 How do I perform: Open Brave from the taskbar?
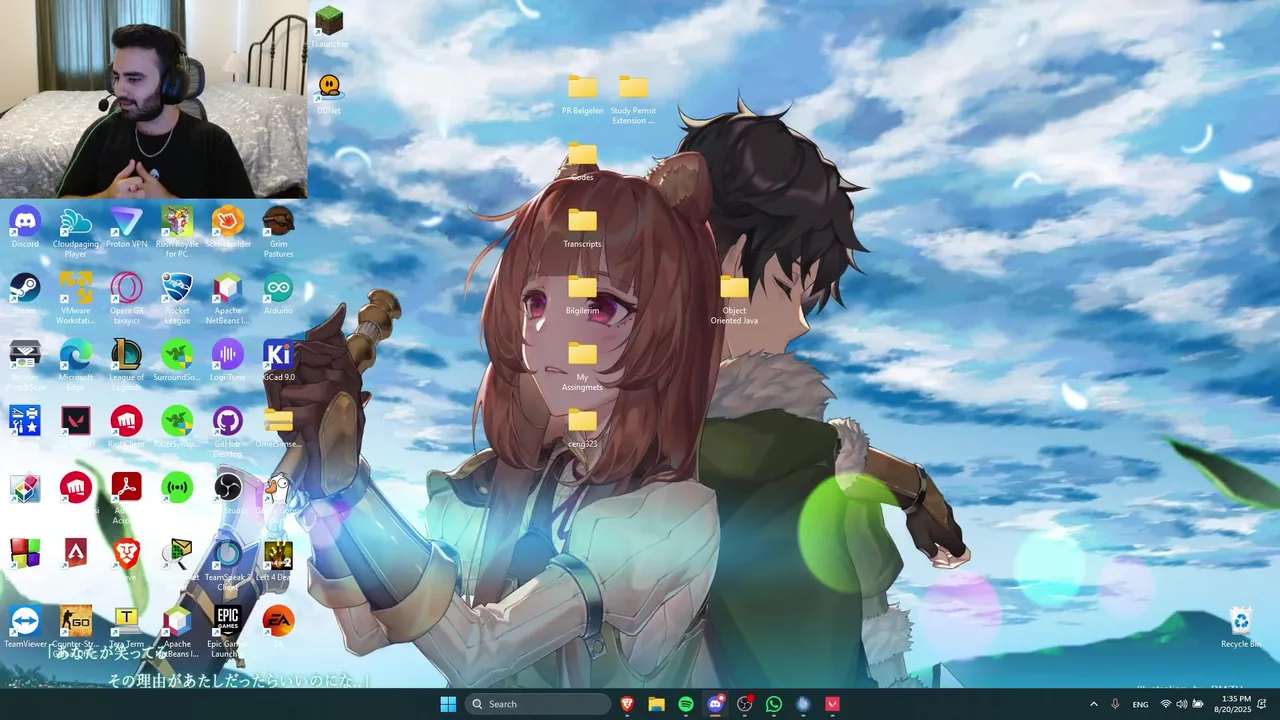coord(628,704)
